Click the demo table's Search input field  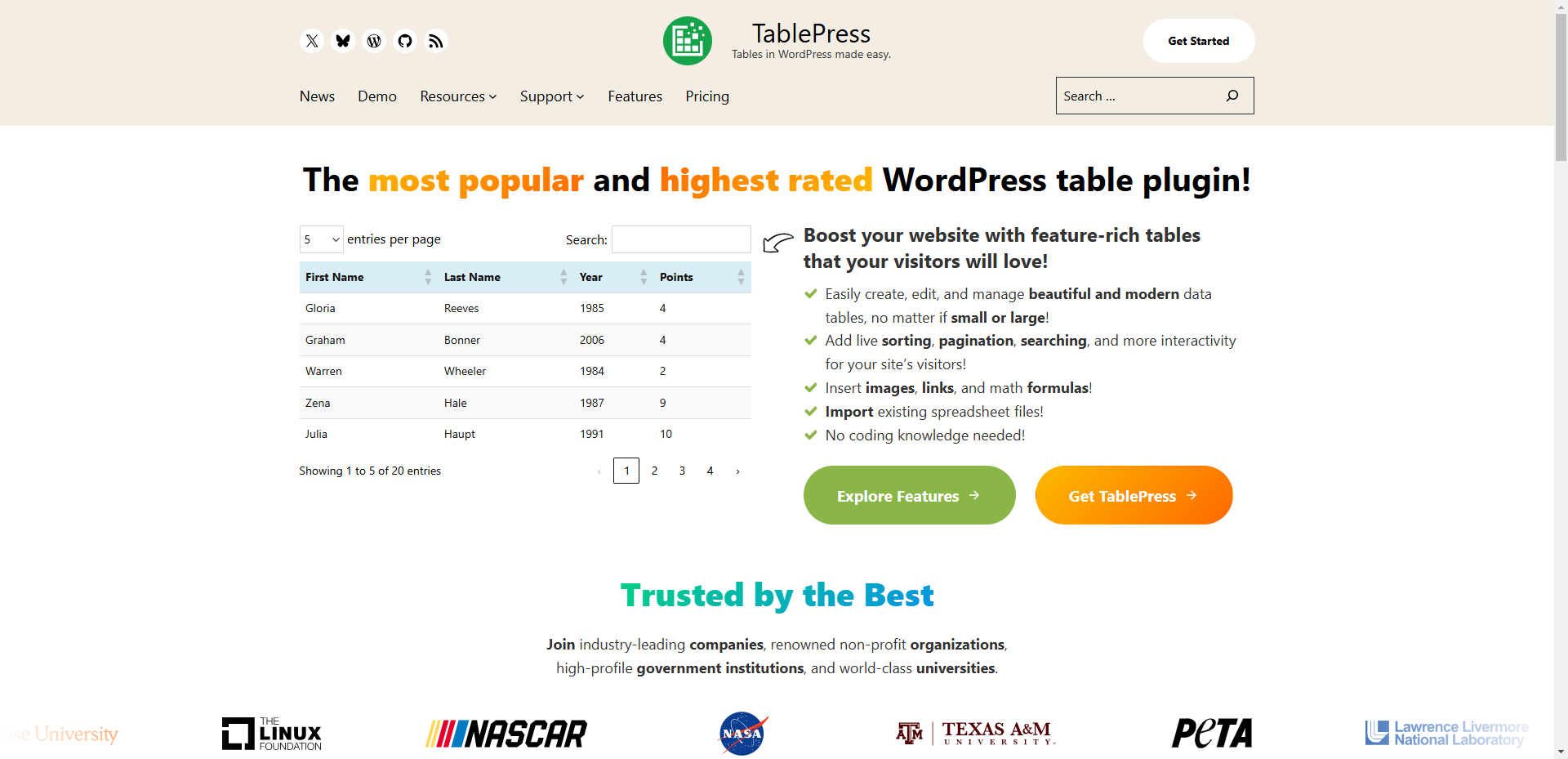[680, 239]
